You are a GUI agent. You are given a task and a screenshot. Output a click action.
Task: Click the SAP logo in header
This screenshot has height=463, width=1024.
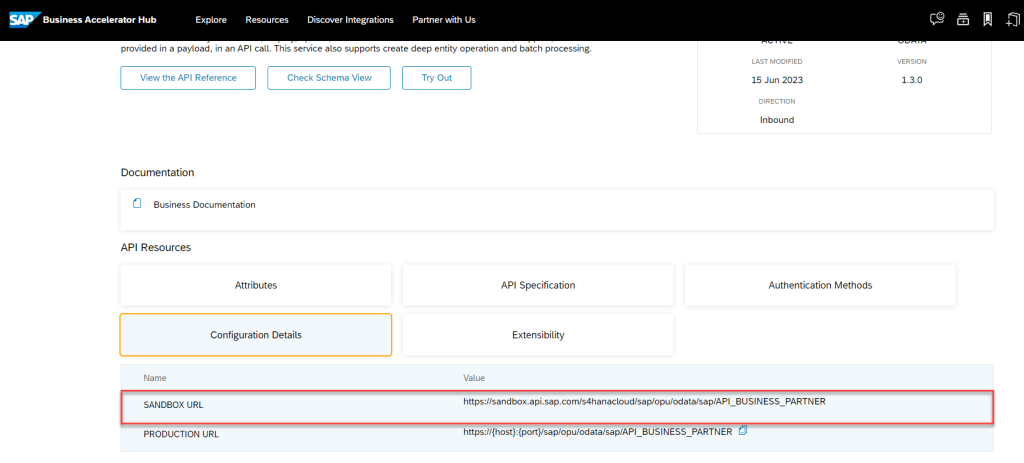tap(23, 19)
